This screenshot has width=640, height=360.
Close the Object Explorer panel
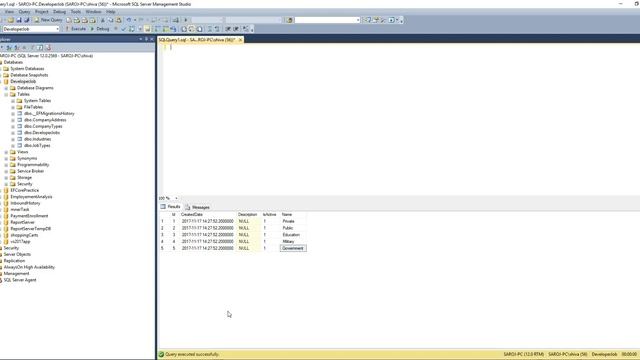pos(152,39)
